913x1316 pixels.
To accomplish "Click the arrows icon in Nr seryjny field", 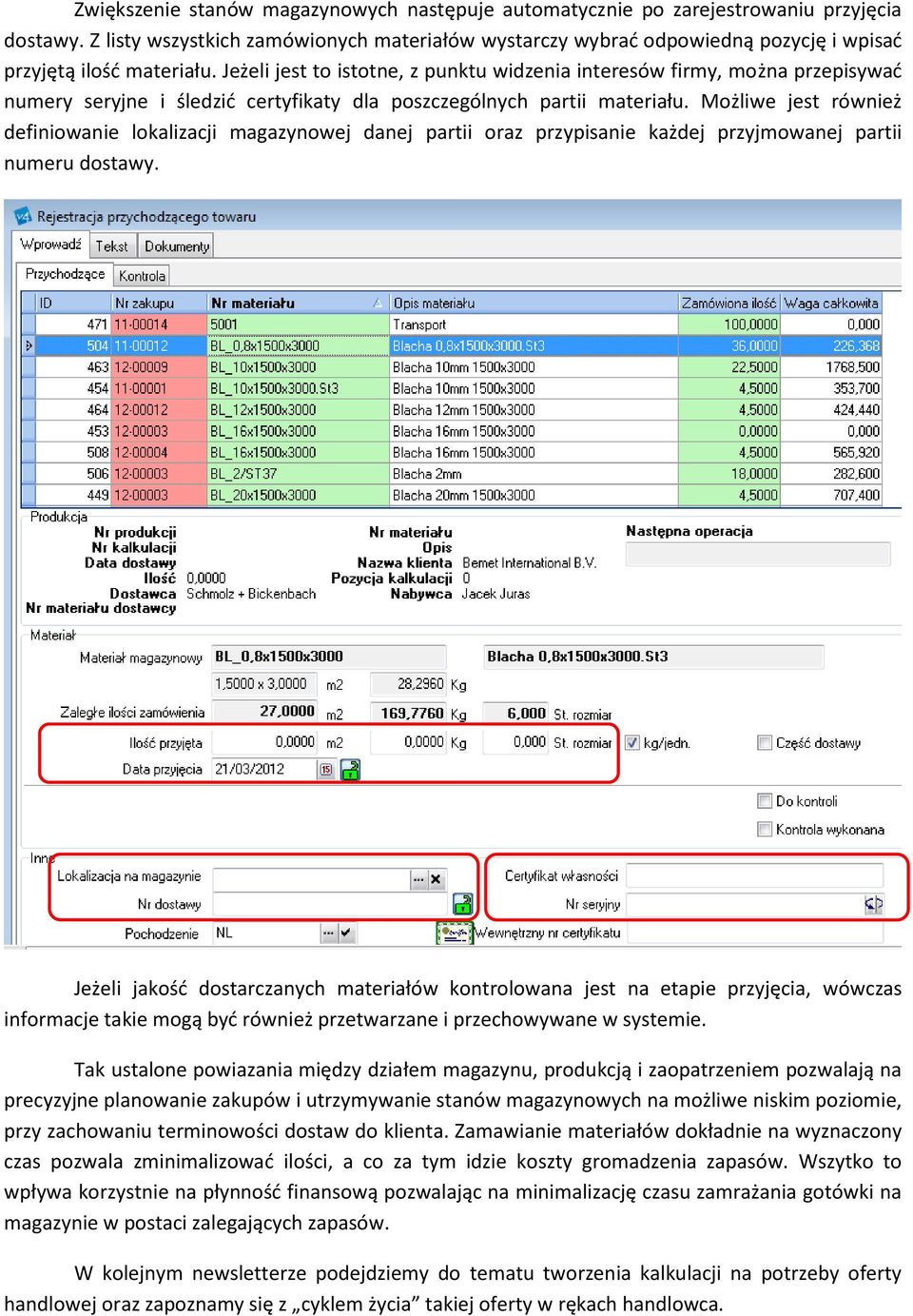I will point(873,904).
